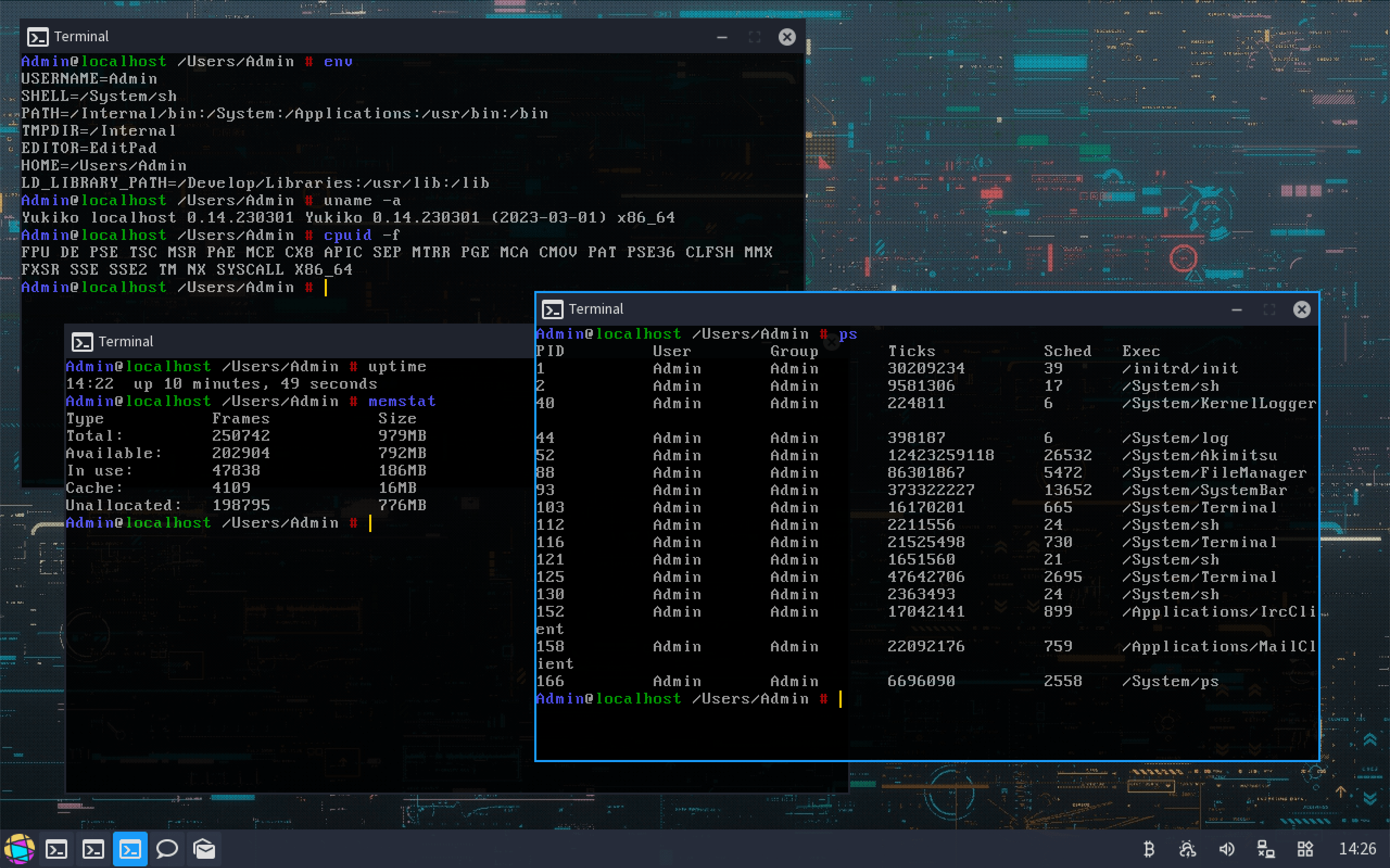Click the terminal icon in ps window title
Image resolution: width=1390 pixels, height=868 pixels.
pos(552,310)
